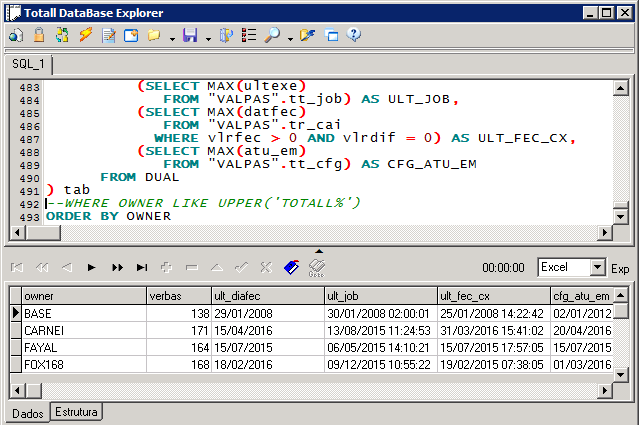Click the verbas column header
Viewport: 639px width, 425px height.
pyautogui.click(x=179, y=296)
